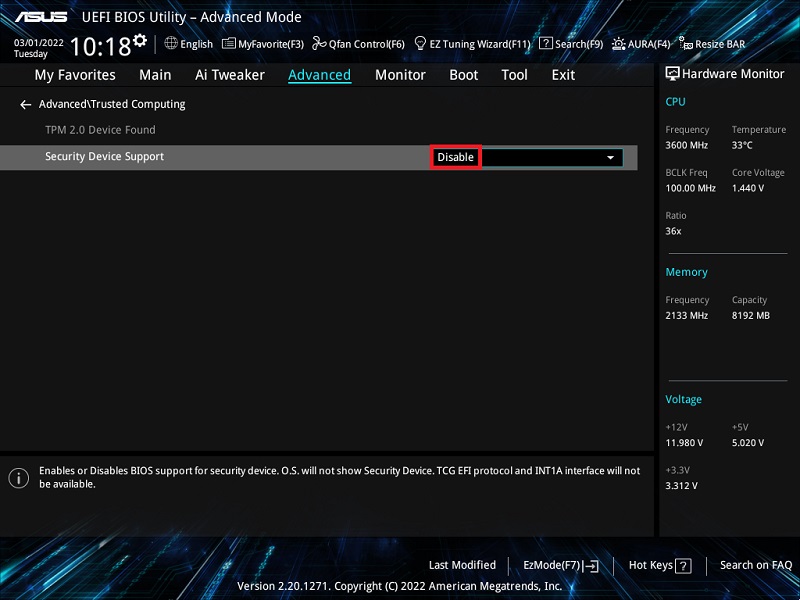Click the Advanced\Trusted Computing breadcrumb
Viewport: 800px width, 600px height.
(x=112, y=104)
